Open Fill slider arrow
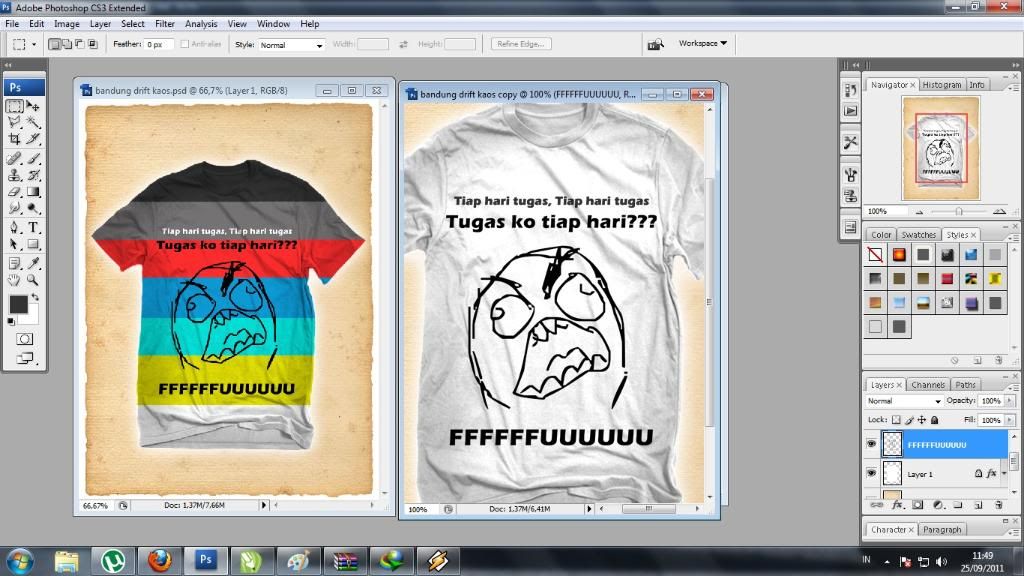Screen dimensions: 1024x576 [1010, 420]
